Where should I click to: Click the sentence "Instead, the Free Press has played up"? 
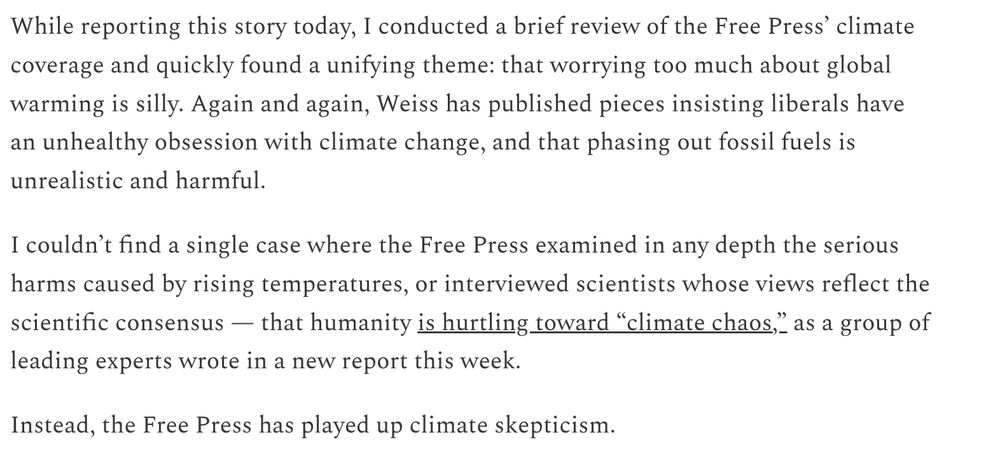pos(312,425)
